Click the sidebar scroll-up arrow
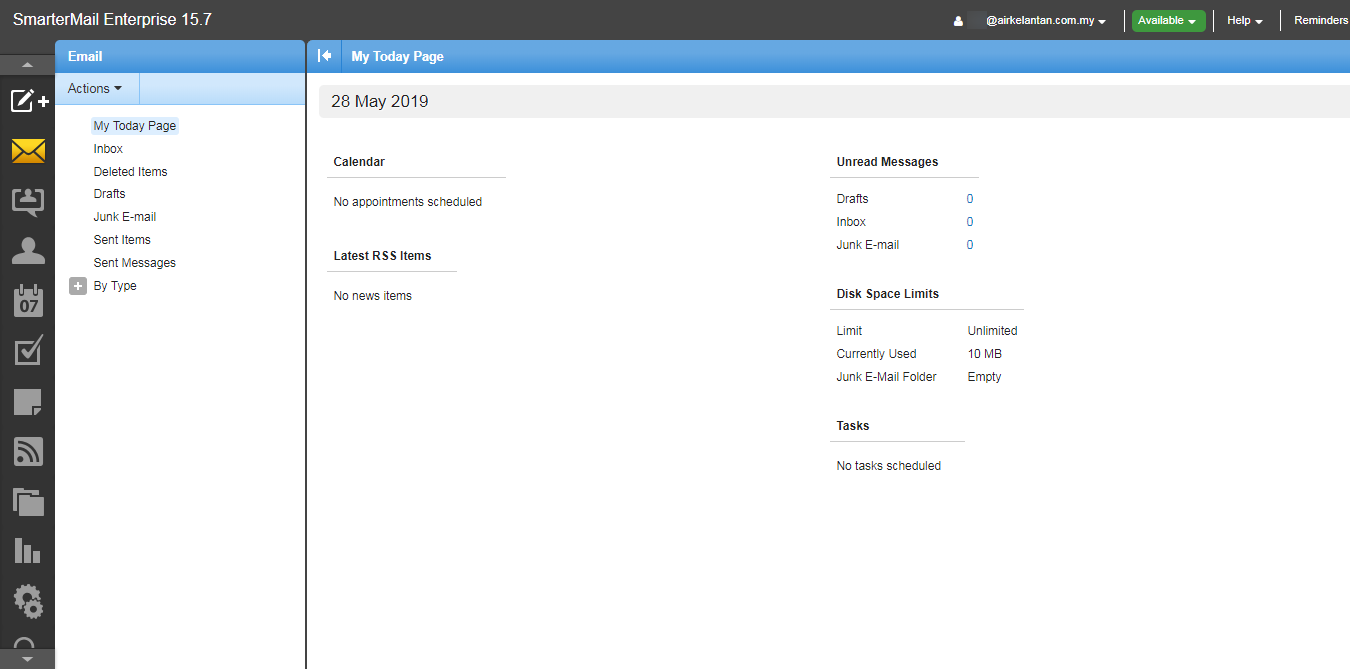Screen dimensions: 1350x669 click(x=27, y=64)
